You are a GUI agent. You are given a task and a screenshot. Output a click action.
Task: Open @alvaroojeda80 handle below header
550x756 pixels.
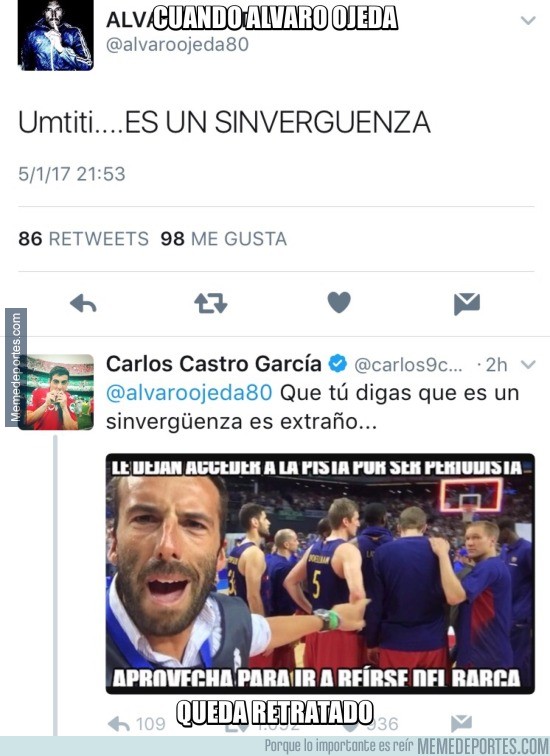tap(177, 44)
